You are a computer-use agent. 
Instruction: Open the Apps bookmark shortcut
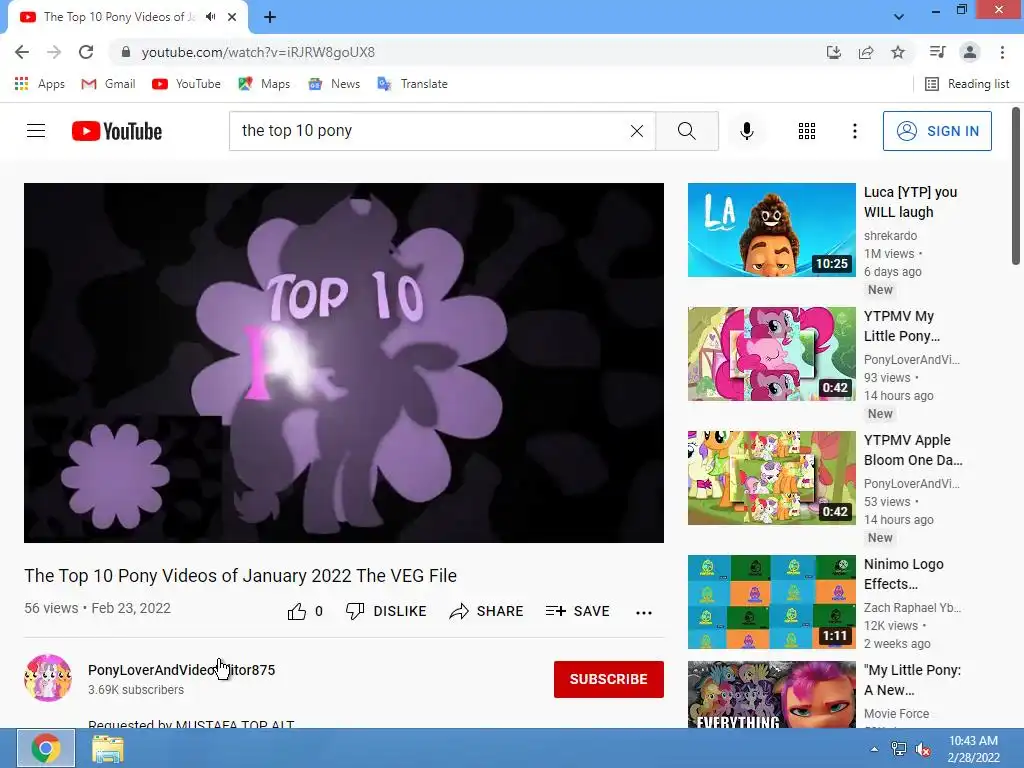pyautogui.click(x=40, y=84)
